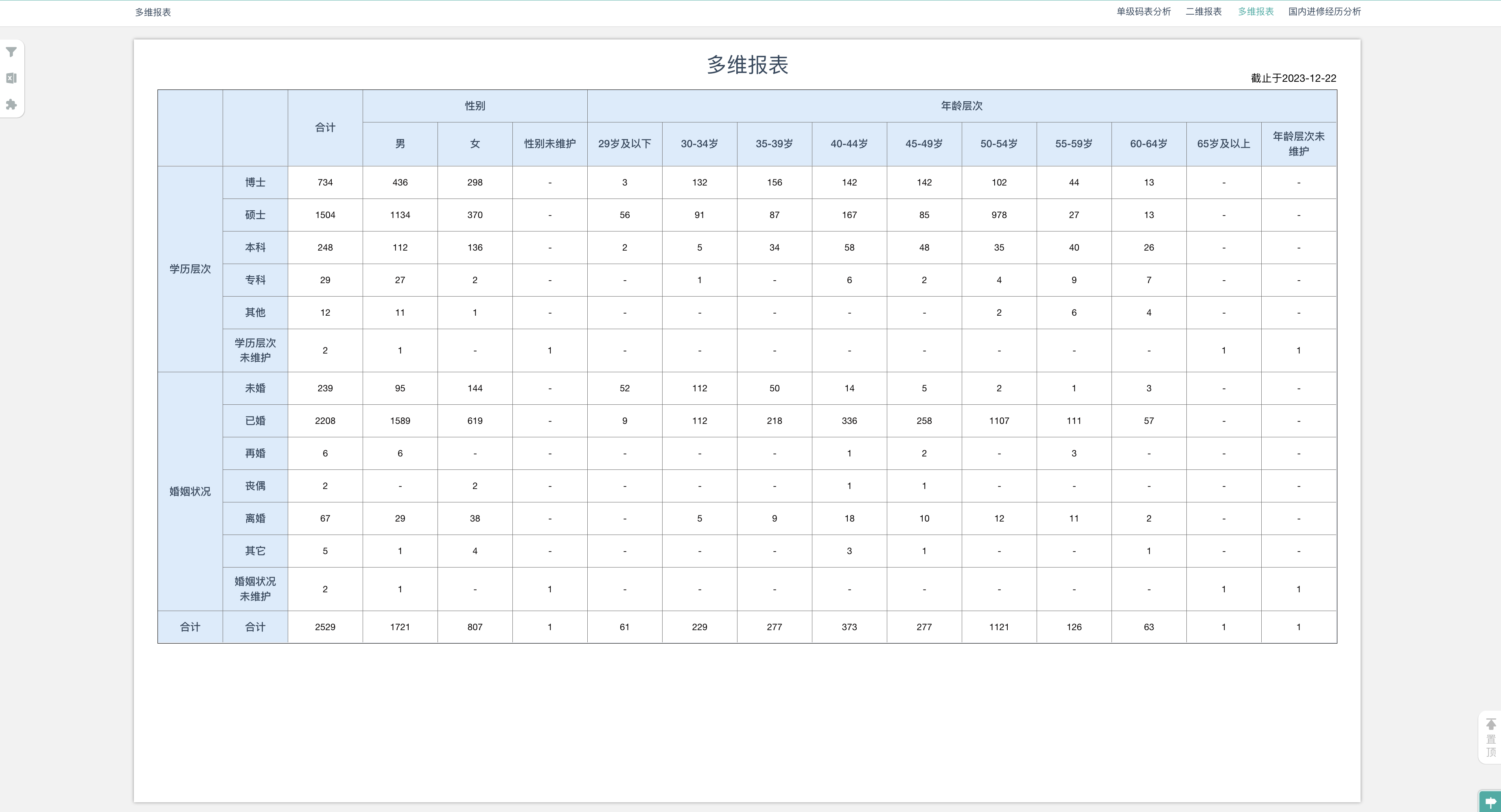Click the 年龄层次未维护 column header

point(1299,144)
